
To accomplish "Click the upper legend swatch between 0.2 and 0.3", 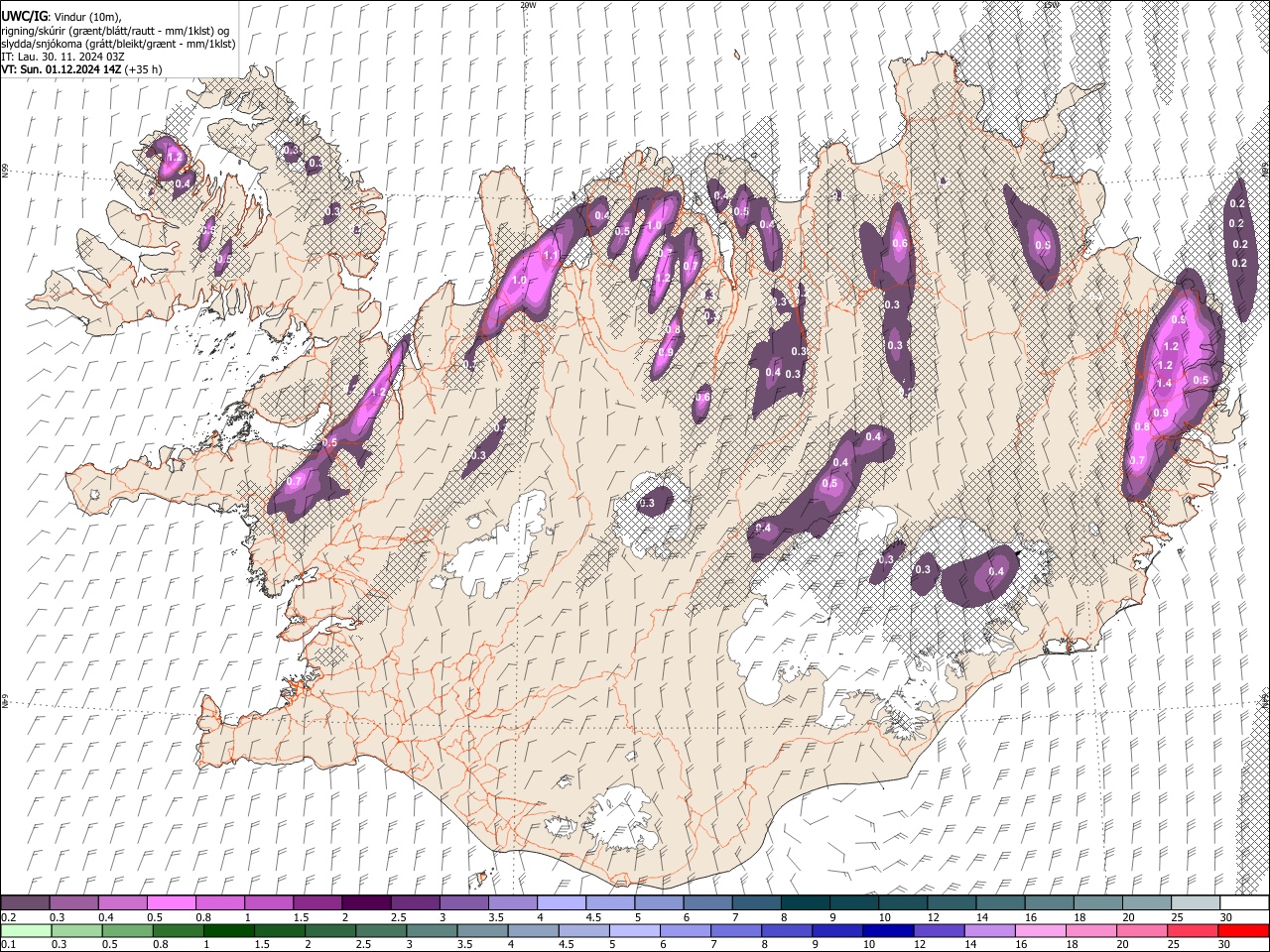I will [25, 903].
